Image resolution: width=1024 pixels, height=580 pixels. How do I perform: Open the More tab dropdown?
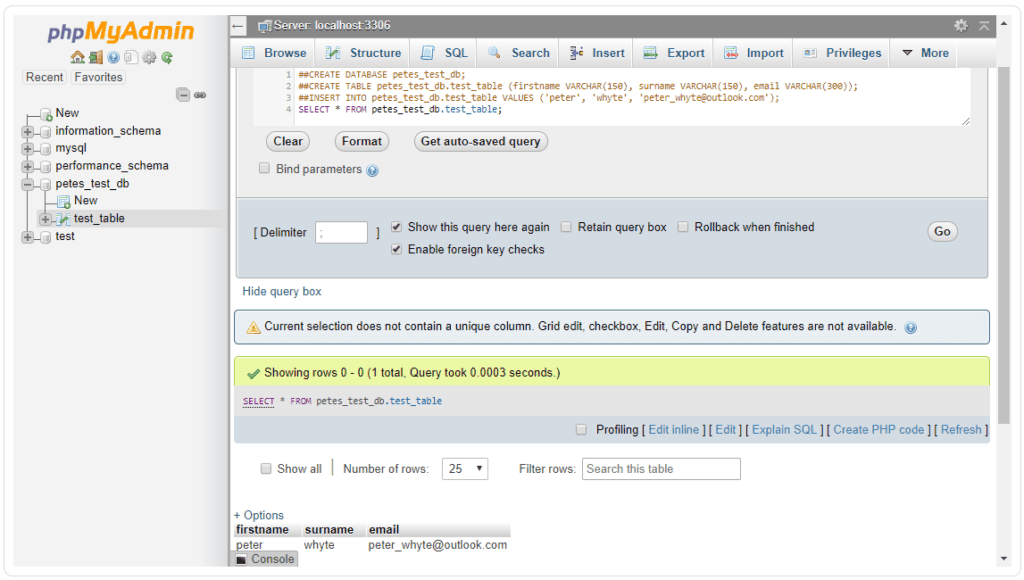pos(925,53)
